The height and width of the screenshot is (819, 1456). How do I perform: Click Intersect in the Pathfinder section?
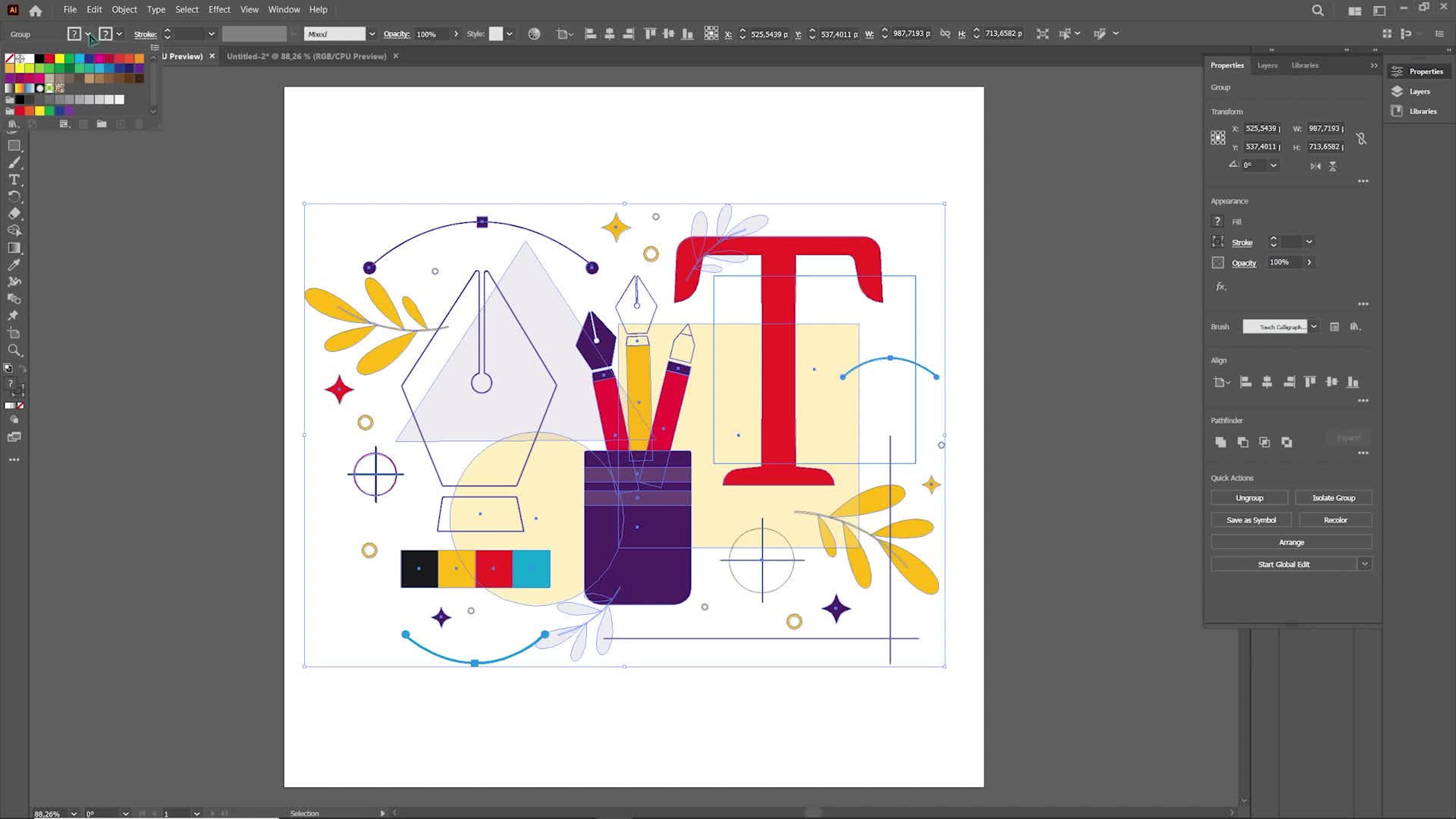pyautogui.click(x=1264, y=442)
